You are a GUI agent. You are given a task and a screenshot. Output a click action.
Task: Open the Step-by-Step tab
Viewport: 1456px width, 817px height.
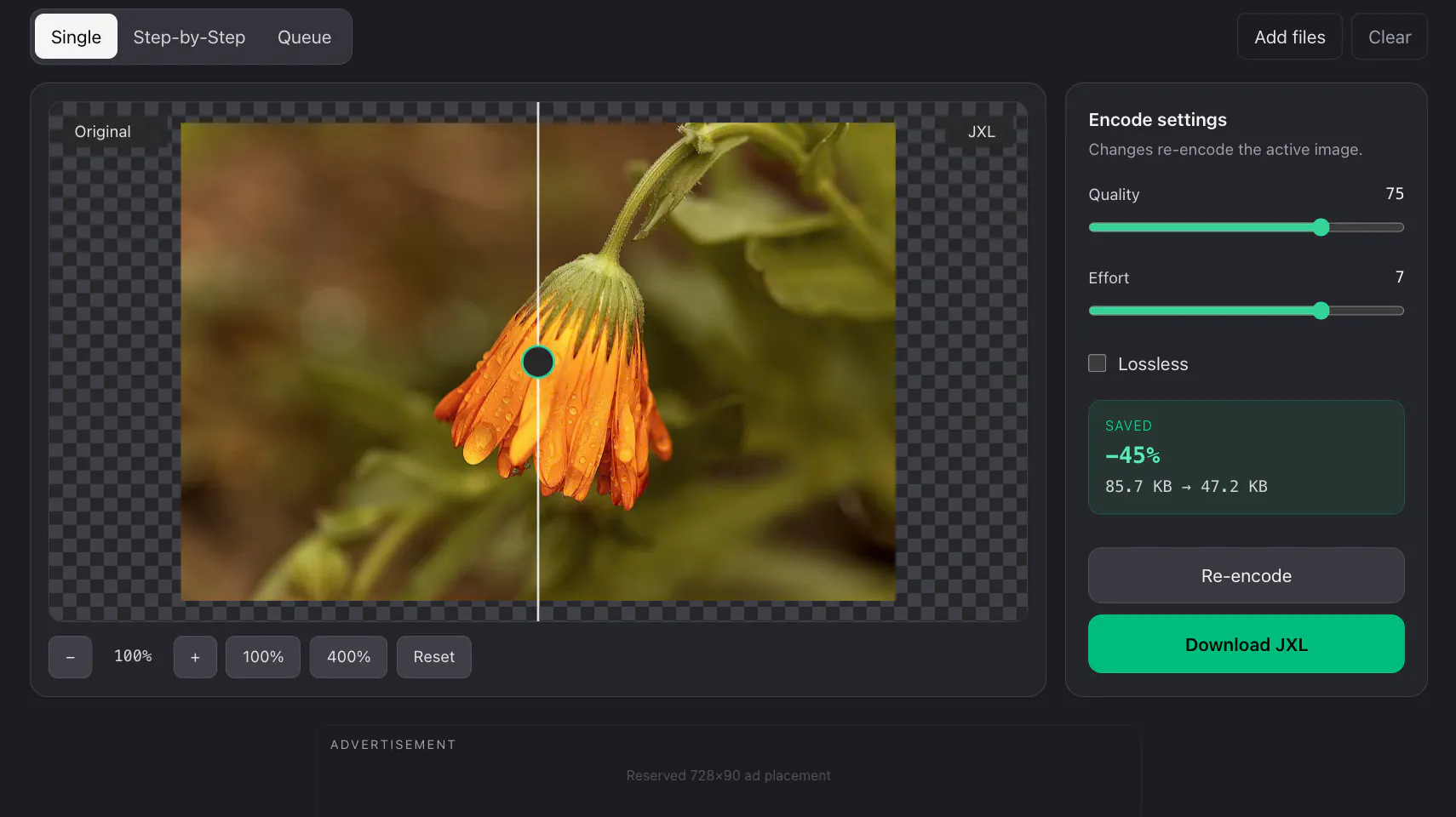(189, 37)
